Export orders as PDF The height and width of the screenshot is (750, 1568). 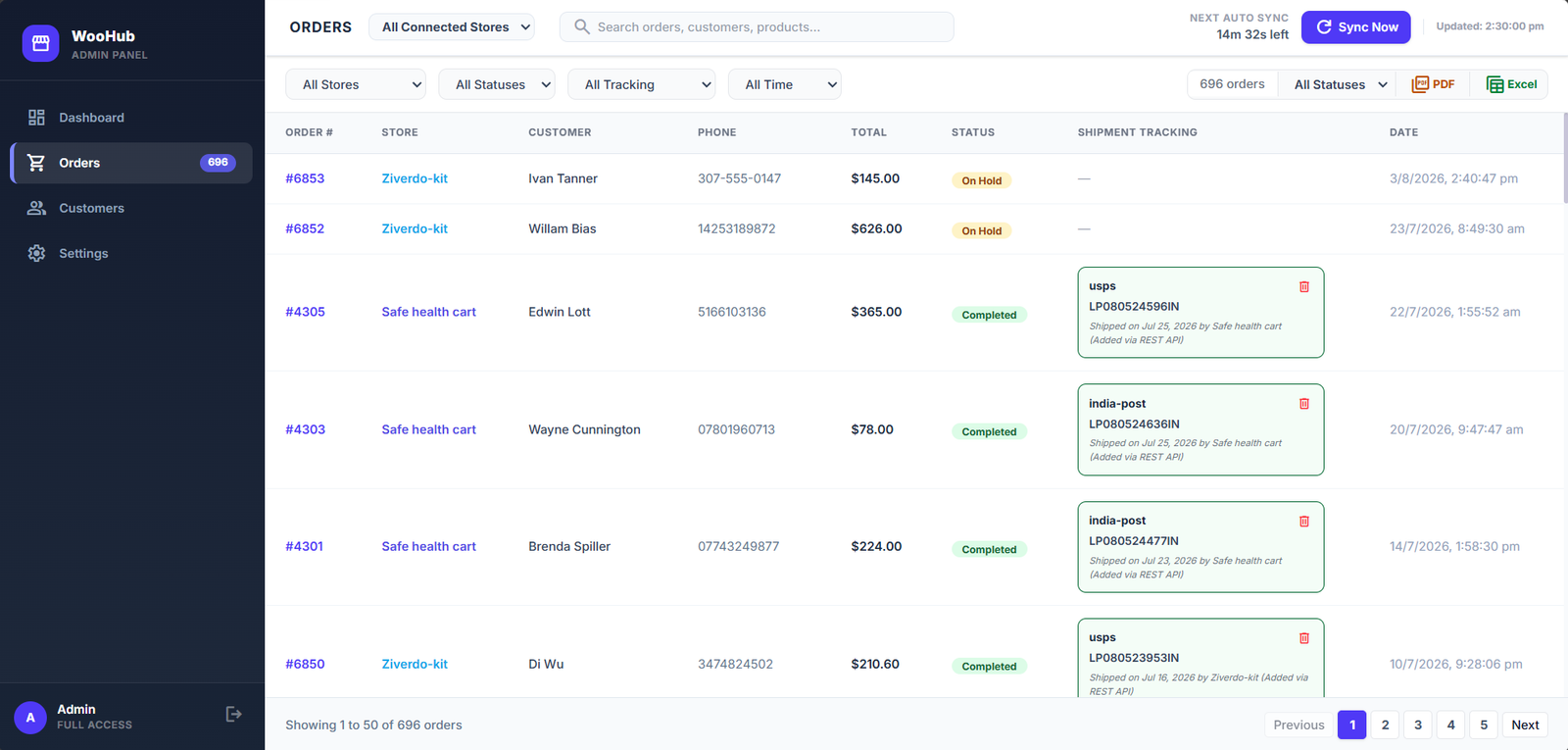(1433, 84)
